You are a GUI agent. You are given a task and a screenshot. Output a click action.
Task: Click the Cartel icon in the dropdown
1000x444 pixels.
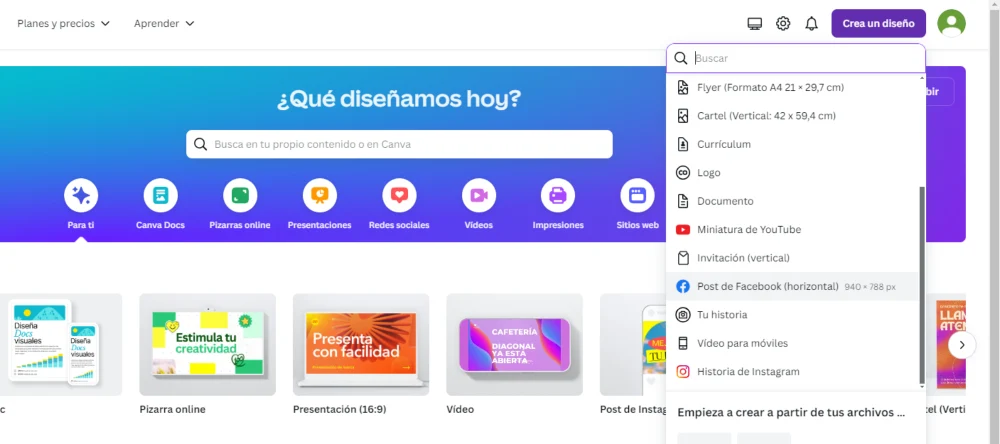(x=683, y=116)
